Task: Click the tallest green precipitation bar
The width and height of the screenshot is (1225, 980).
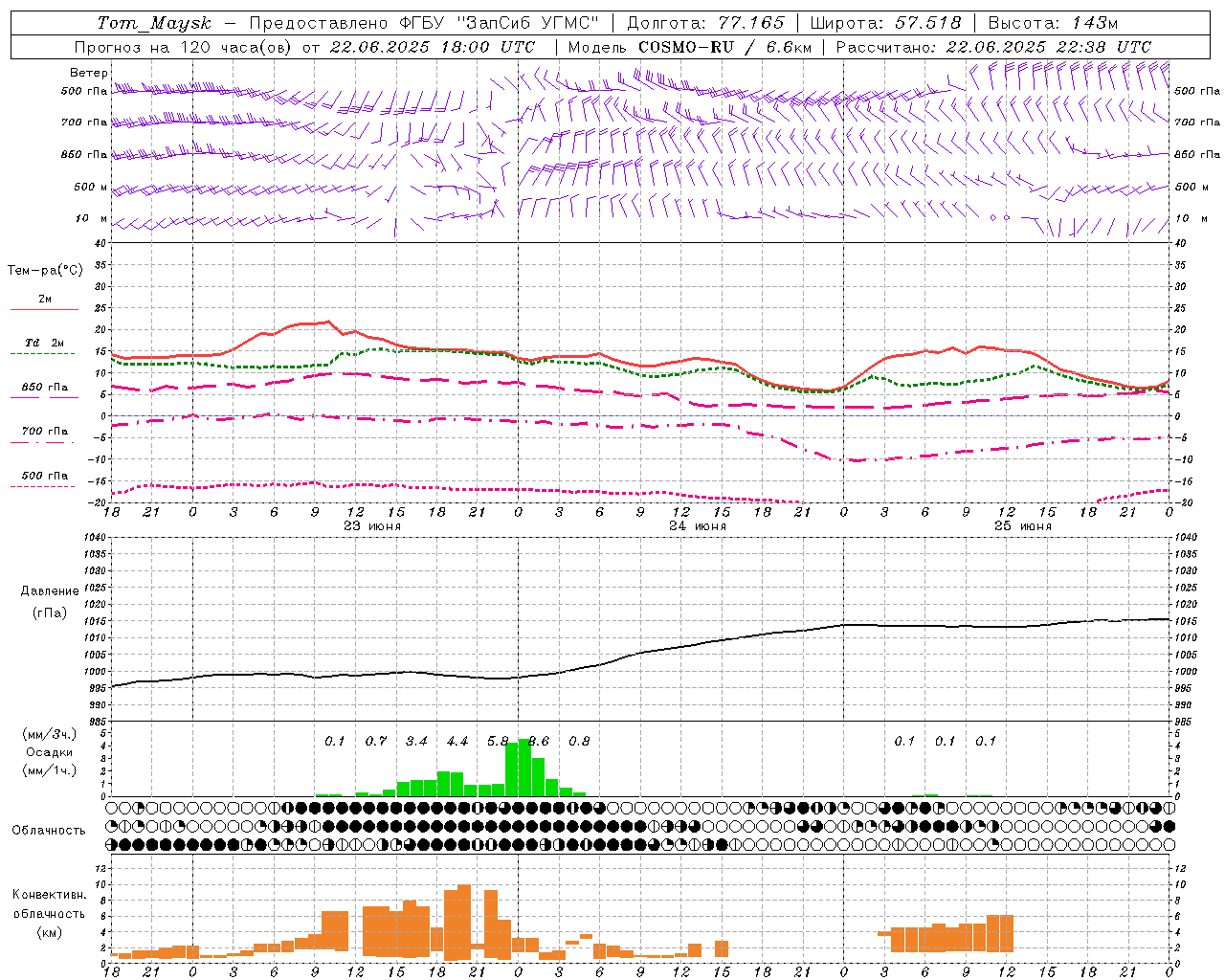Action: [524, 767]
